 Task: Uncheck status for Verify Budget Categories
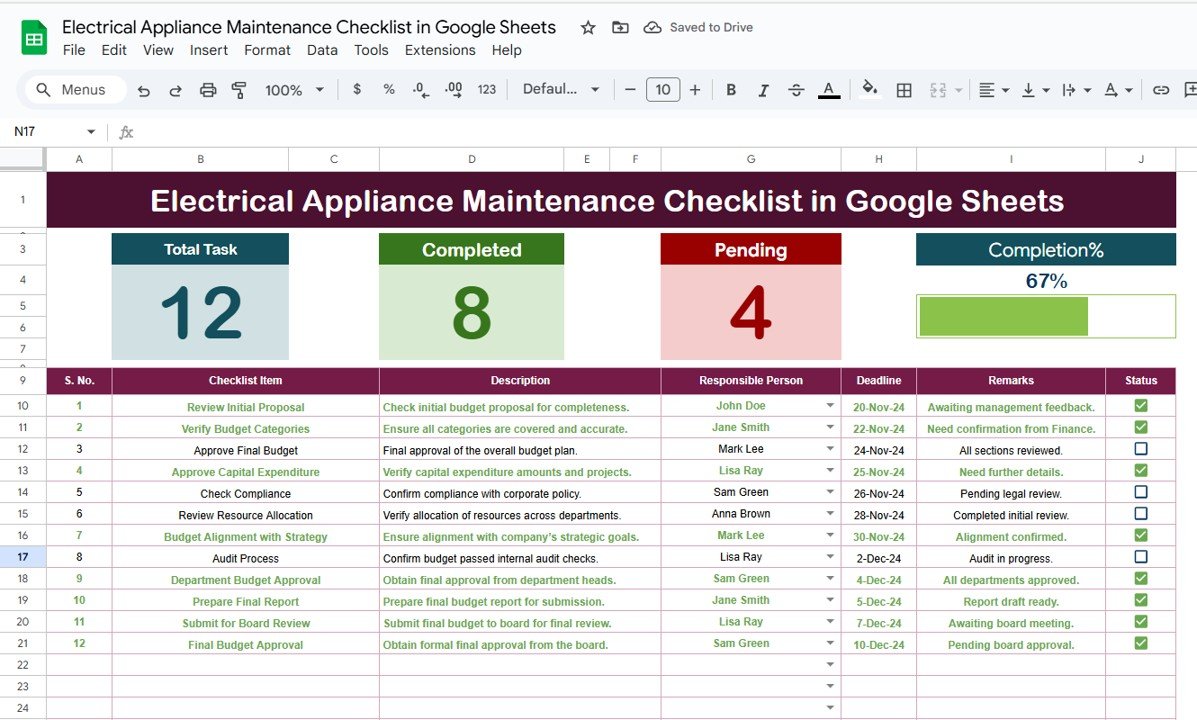[x=1141, y=427]
